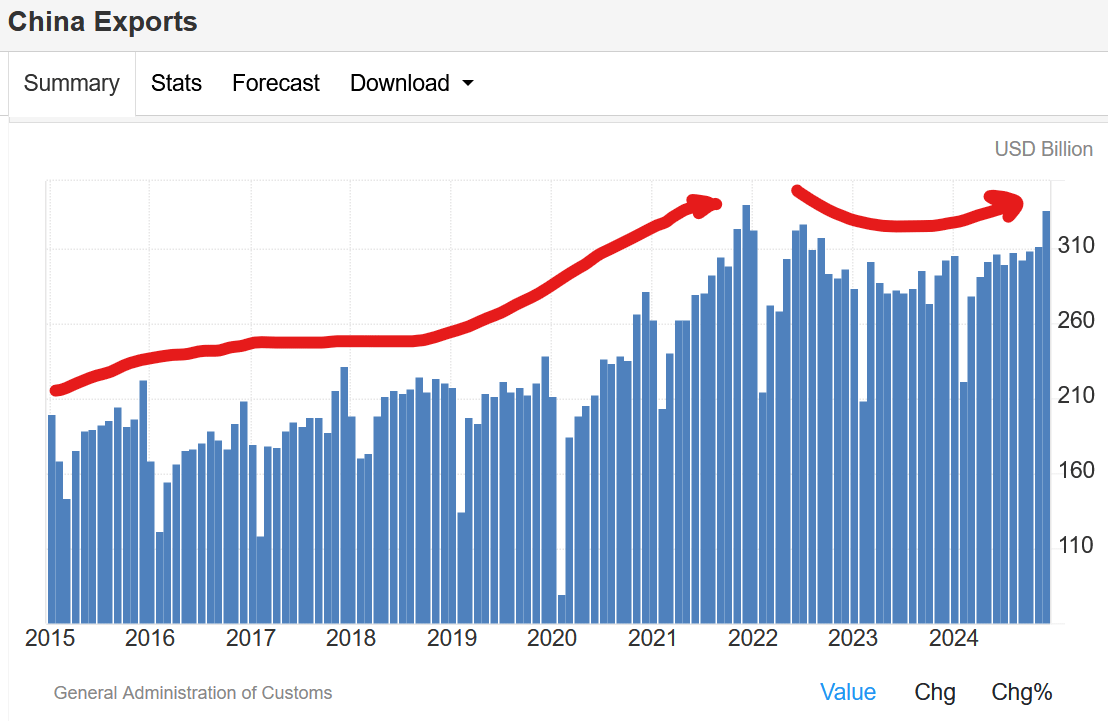This screenshot has height=721, width=1108.
Task: Select the Value display option
Action: [x=847, y=692]
